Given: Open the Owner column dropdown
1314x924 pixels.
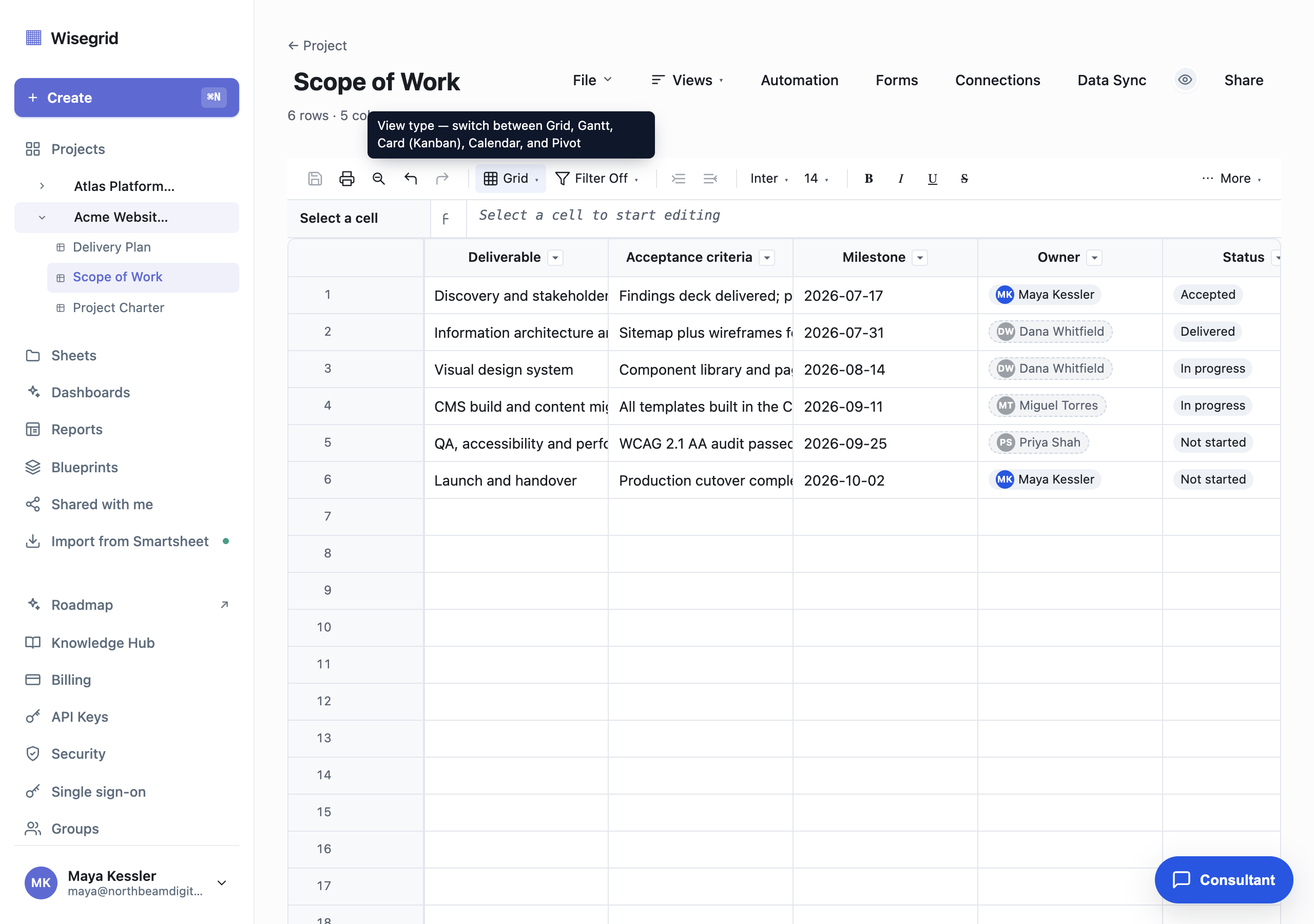Looking at the screenshot, I should (x=1094, y=258).
